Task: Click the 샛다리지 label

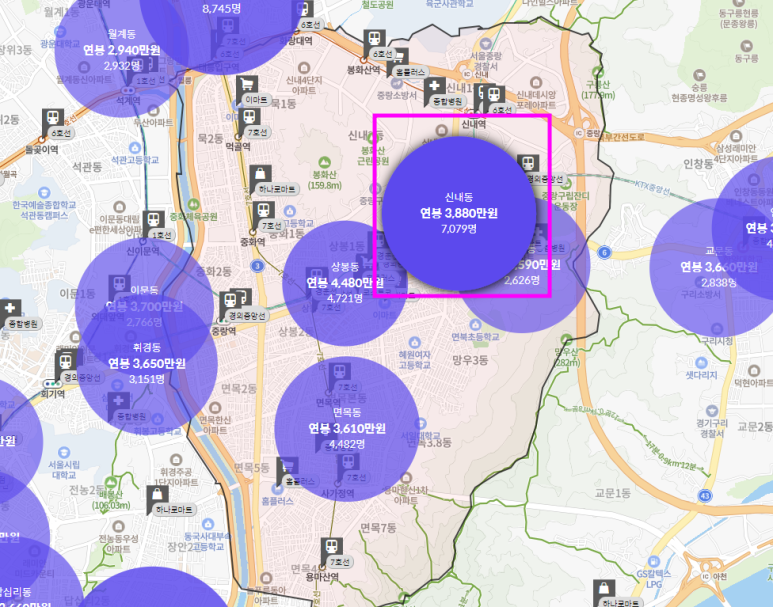Action: coord(701,375)
